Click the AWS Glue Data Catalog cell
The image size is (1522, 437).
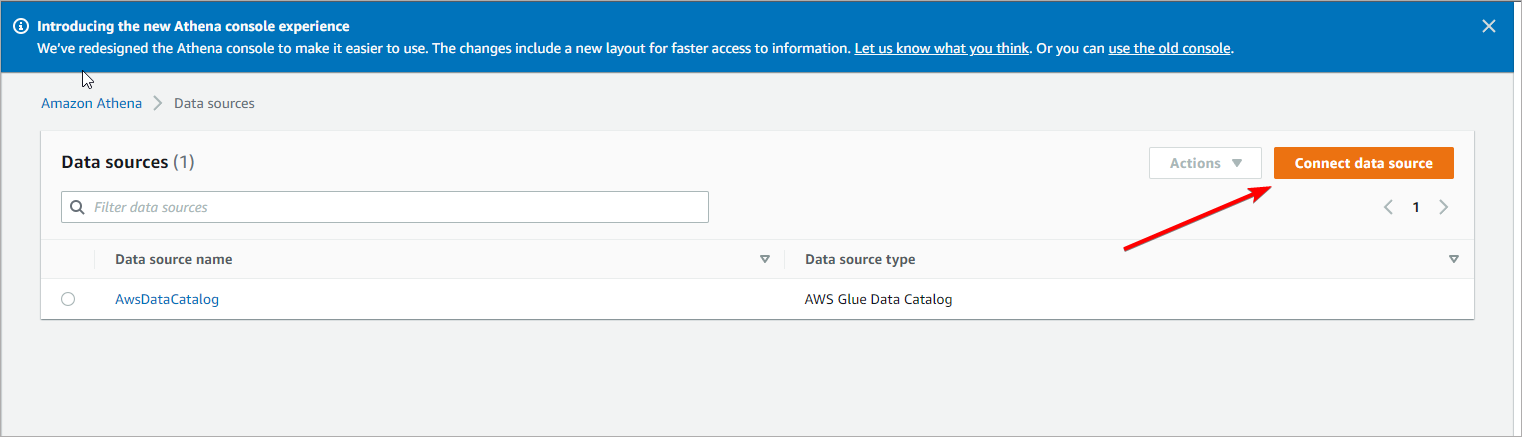pyautogui.click(x=878, y=299)
